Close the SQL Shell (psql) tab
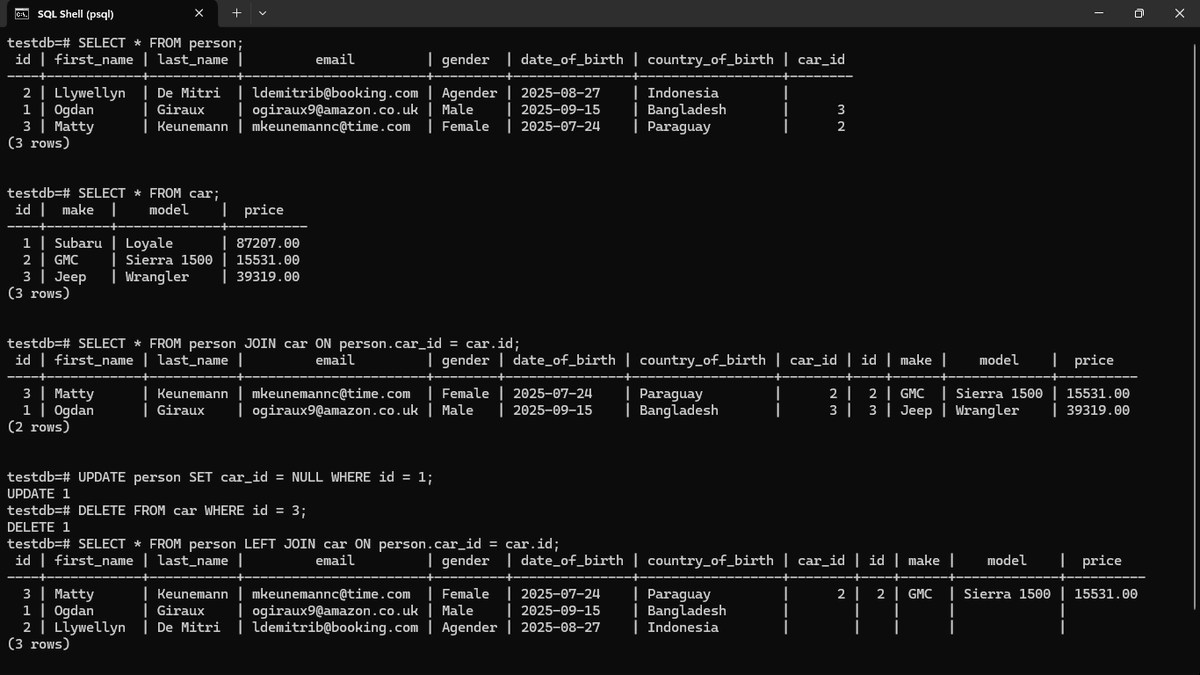1200x675 pixels. point(199,13)
